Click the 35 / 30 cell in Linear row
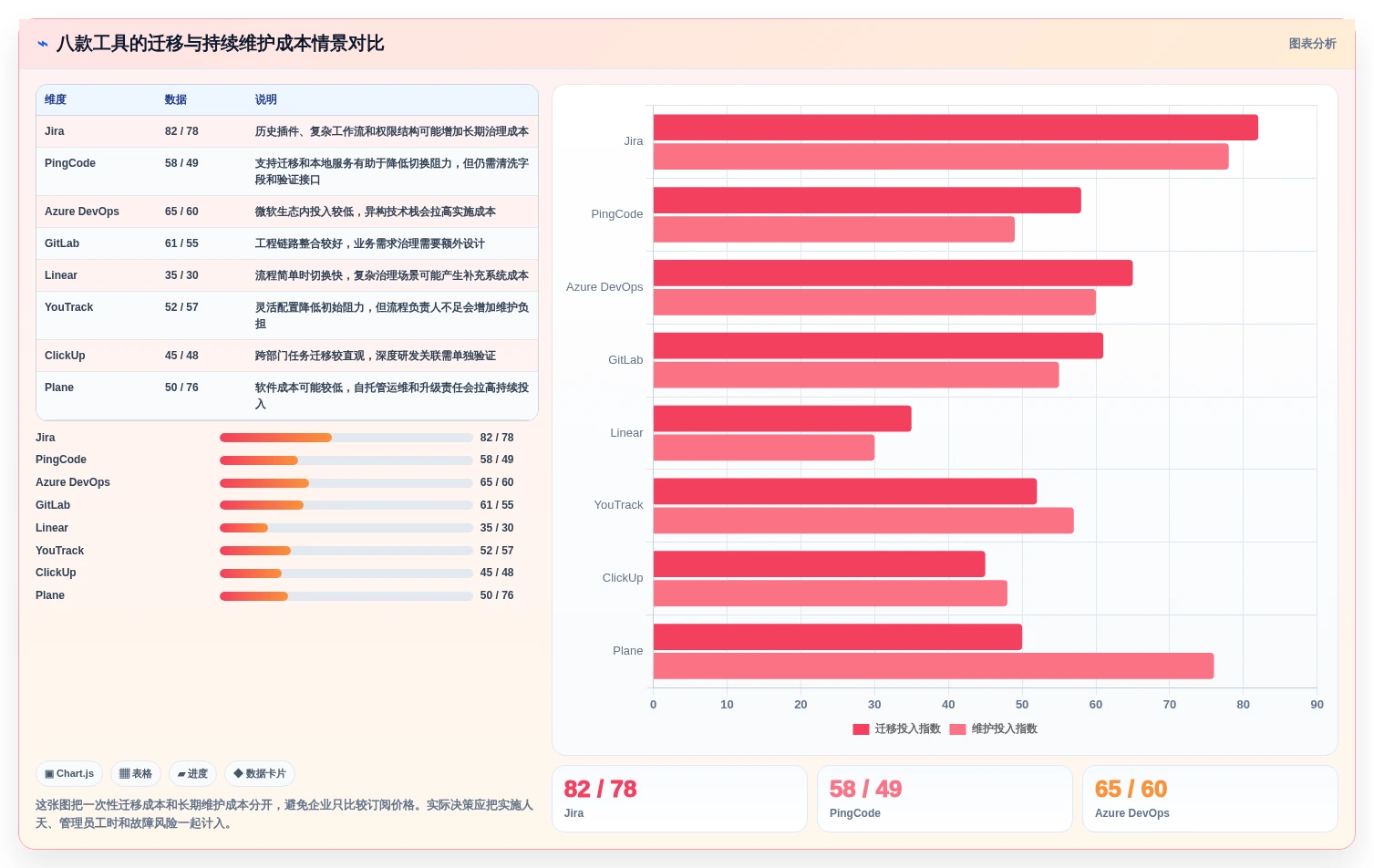Viewport: 1374px width, 868px height. [181, 275]
